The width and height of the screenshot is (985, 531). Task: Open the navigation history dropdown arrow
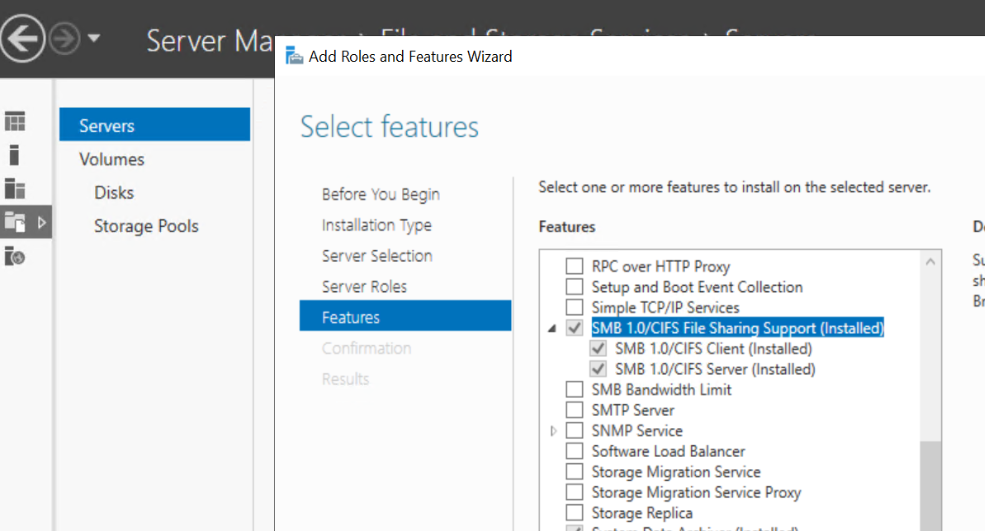tap(94, 38)
